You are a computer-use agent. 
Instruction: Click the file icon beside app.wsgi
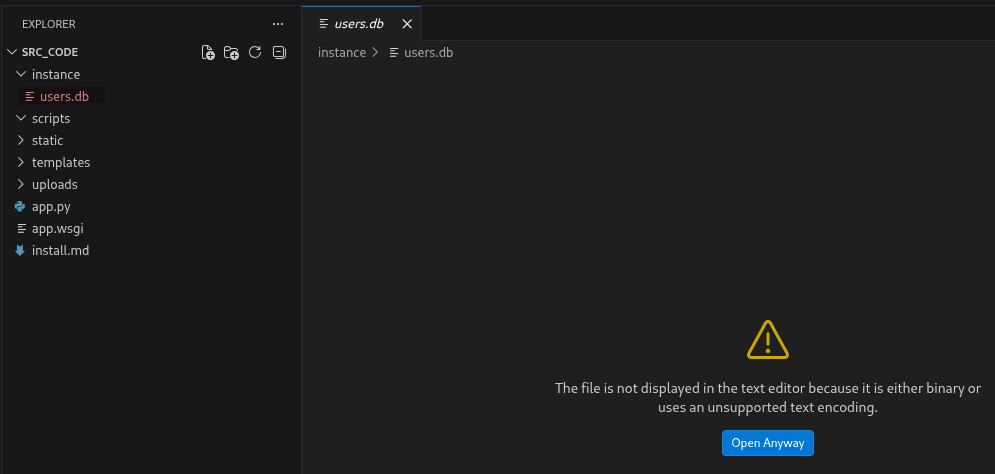(x=22, y=228)
